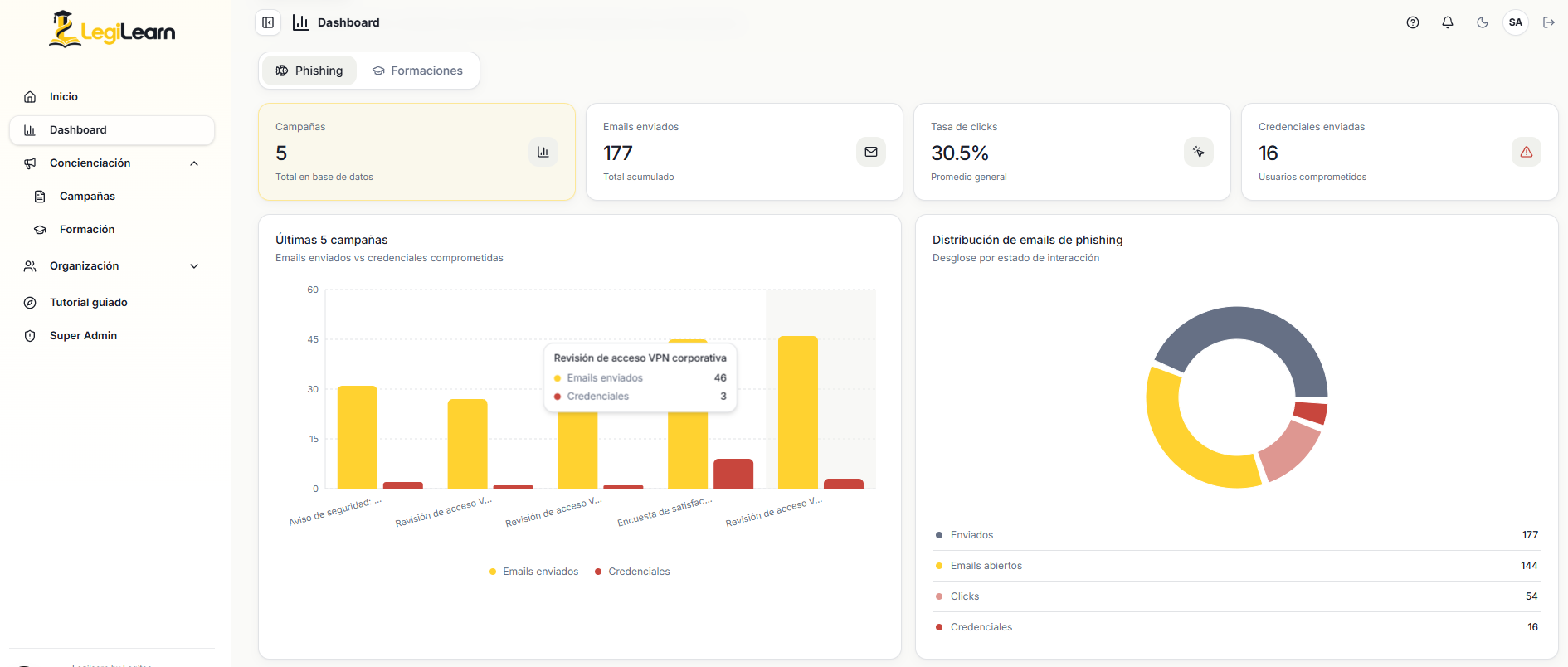Switch to the Phishing tab
The height and width of the screenshot is (667, 1568).
(309, 71)
